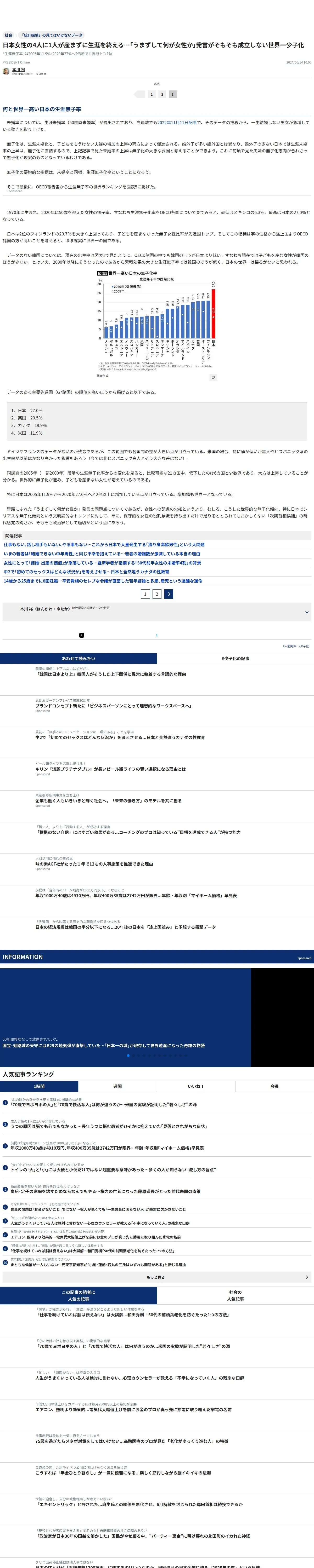314x1568 pixels.
Task: Open related article いまの若者は「結婚できない中年男性」
Action: click(x=102, y=554)
